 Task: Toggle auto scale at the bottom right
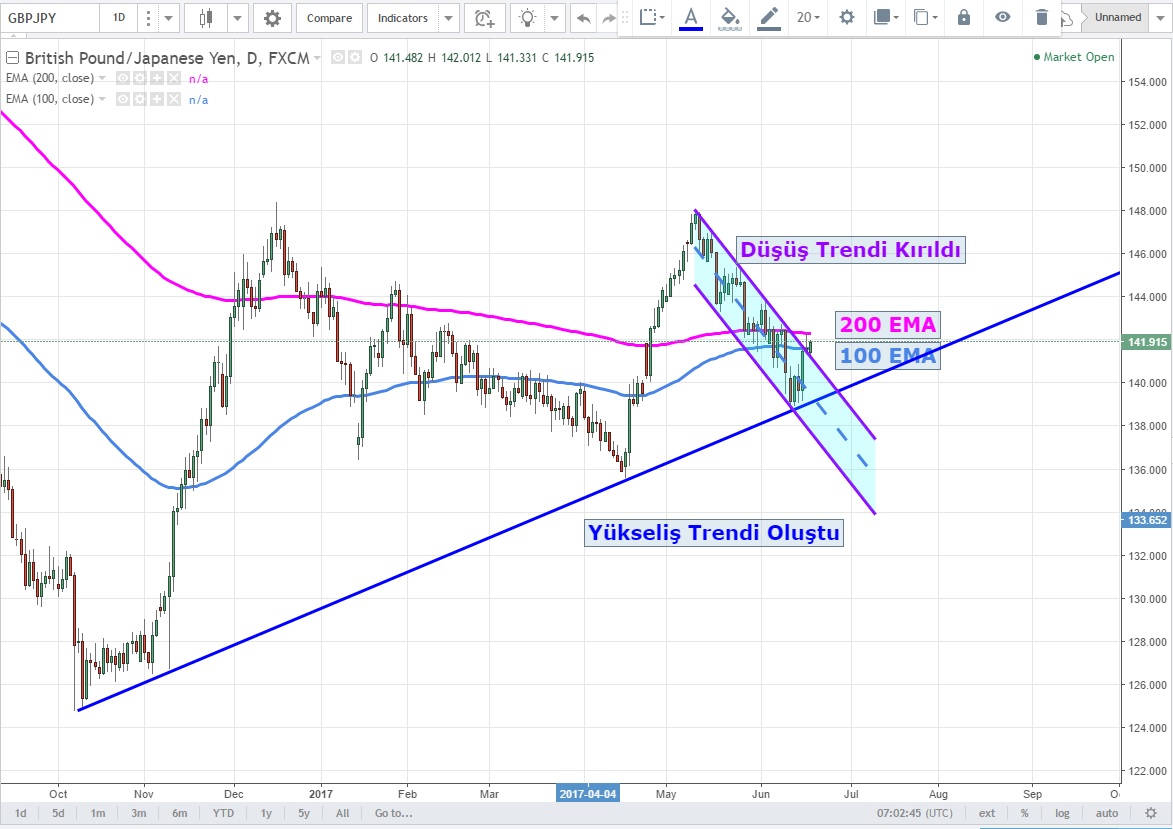point(1106,813)
